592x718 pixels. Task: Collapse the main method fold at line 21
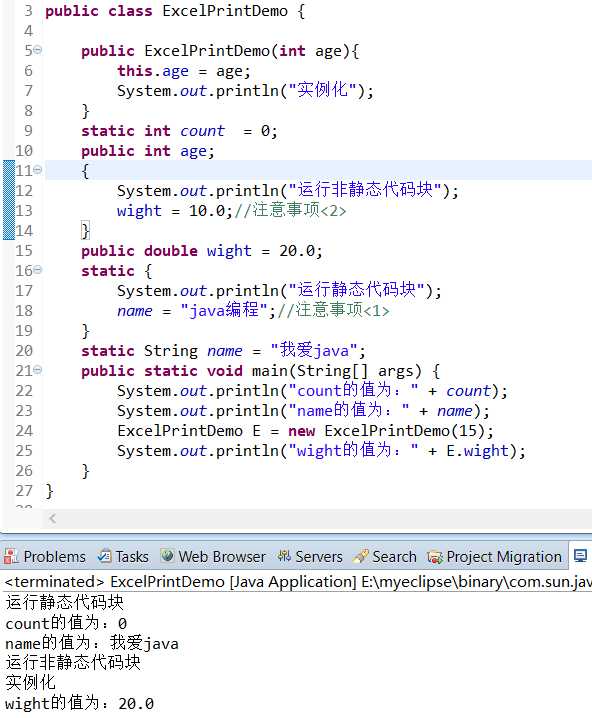(x=38, y=370)
